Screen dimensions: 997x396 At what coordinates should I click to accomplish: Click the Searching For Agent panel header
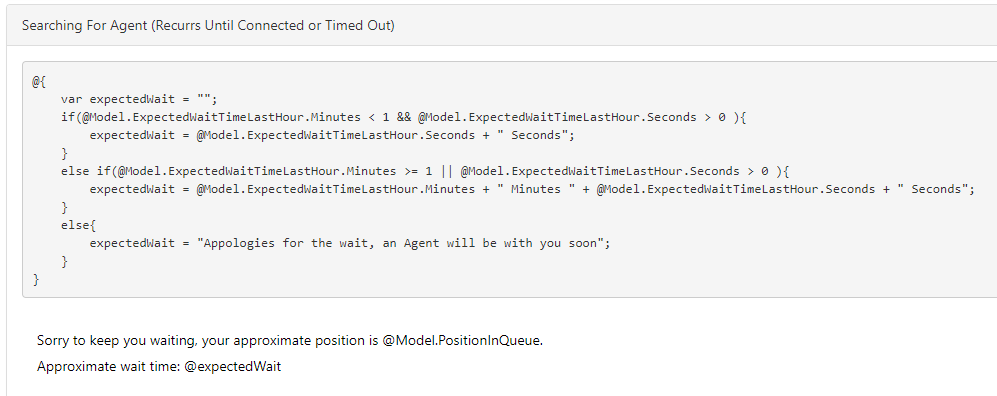point(502,26)
